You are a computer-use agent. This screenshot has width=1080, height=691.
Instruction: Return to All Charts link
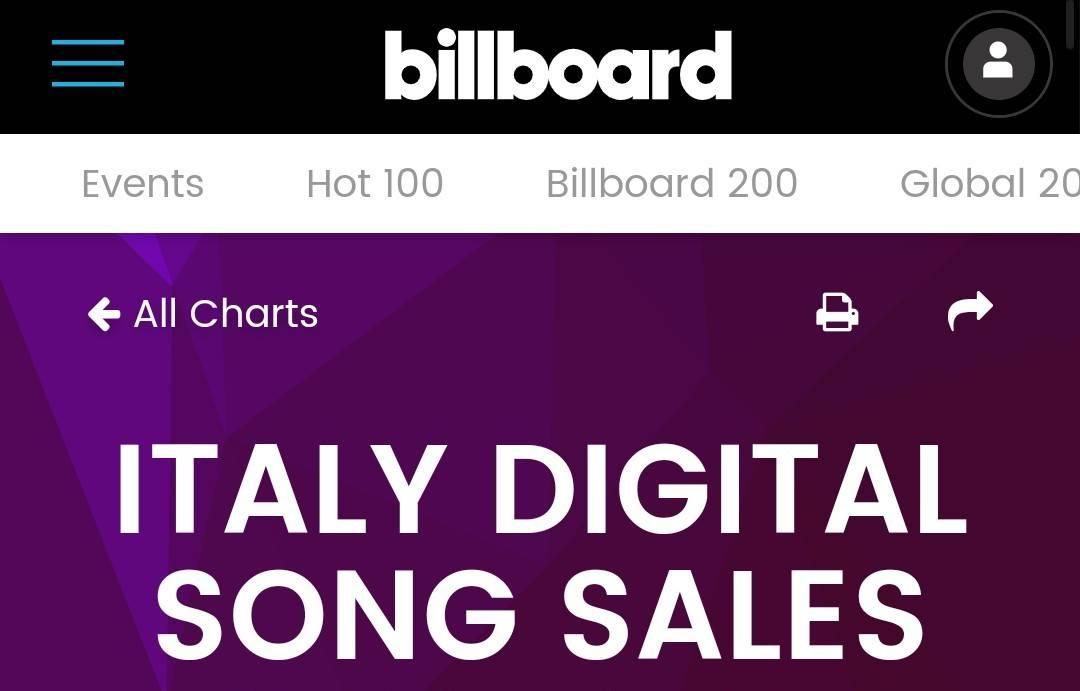click(x=202, y=314)
